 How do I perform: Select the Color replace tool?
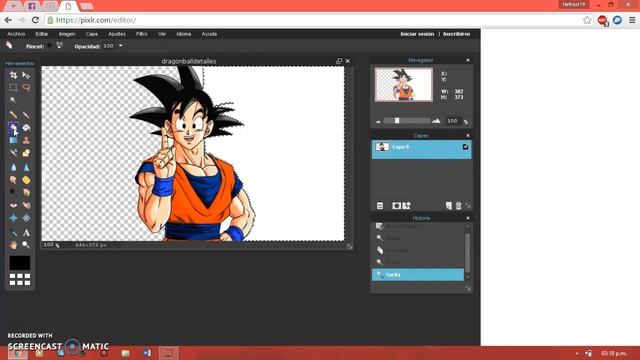tap(13, 153)
